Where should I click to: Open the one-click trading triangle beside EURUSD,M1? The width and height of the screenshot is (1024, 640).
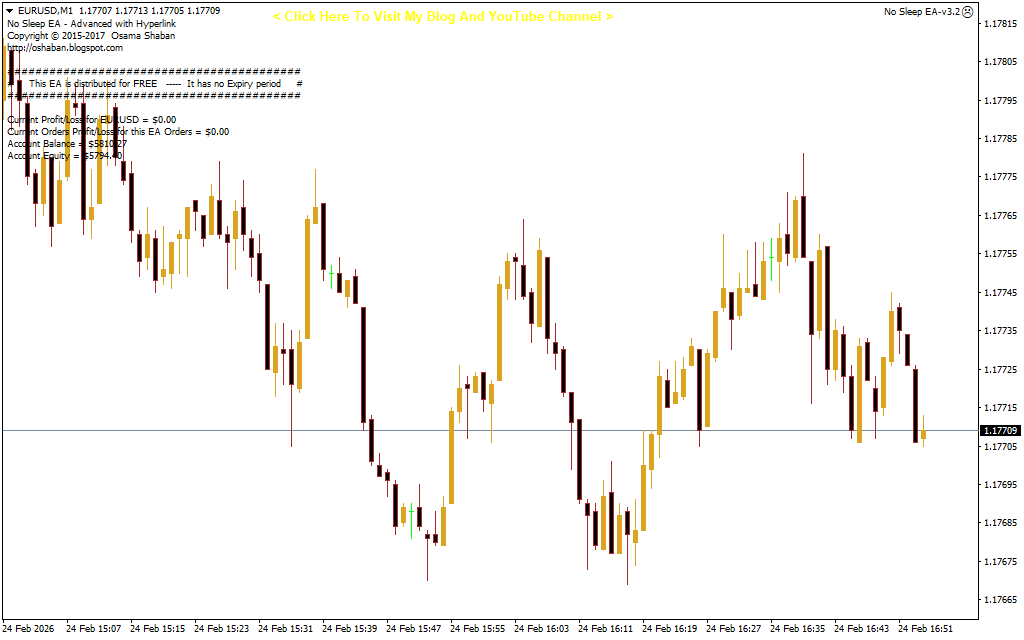click(x=10, y=10)
